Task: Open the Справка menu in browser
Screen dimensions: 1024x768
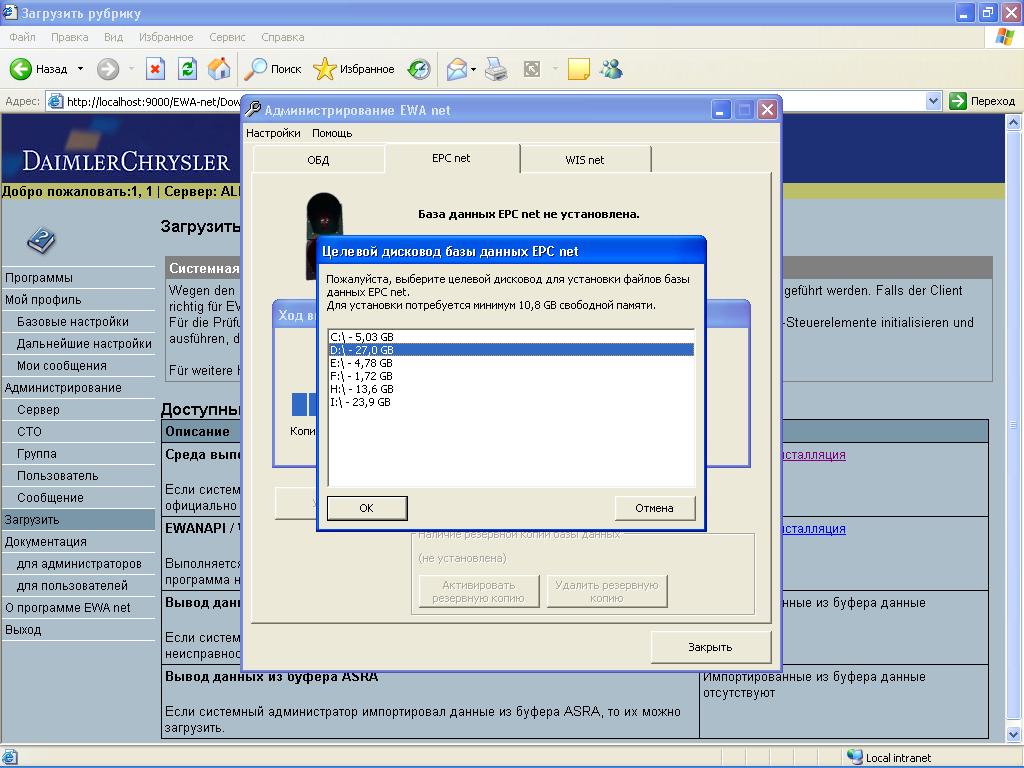Action: 283,37
